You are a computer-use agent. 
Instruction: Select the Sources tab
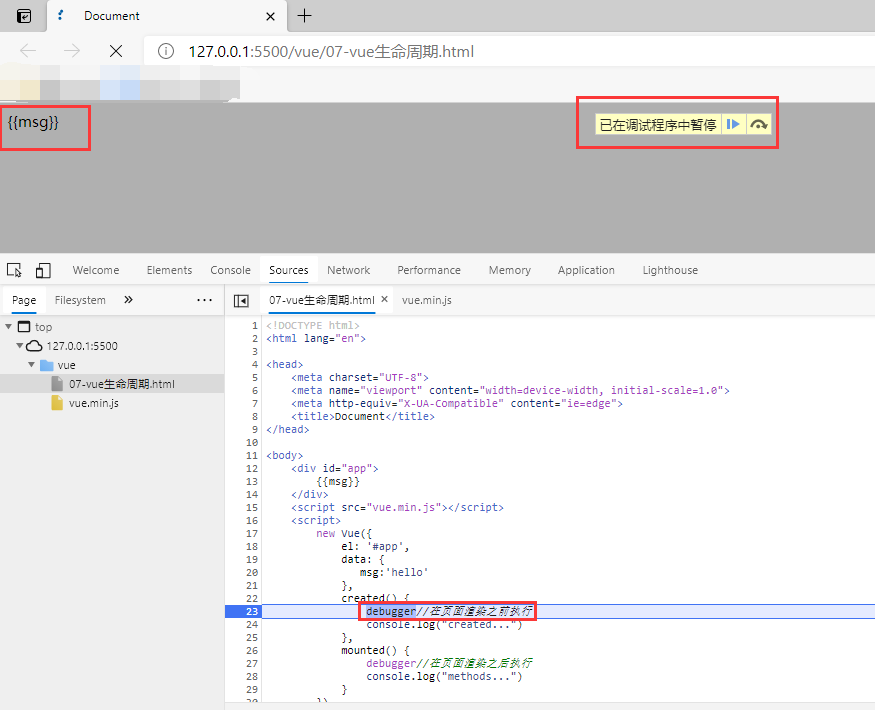point(289,270)
